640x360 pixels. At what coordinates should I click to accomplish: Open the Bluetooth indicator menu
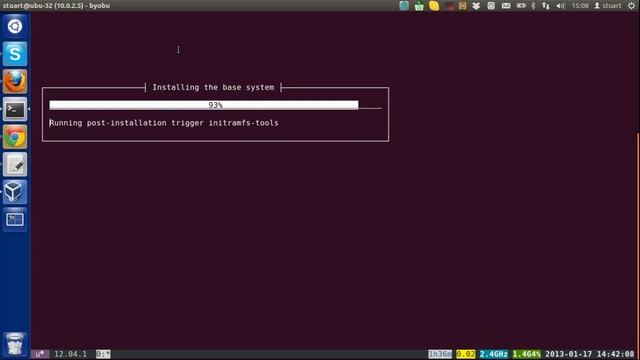click(533, 6)
